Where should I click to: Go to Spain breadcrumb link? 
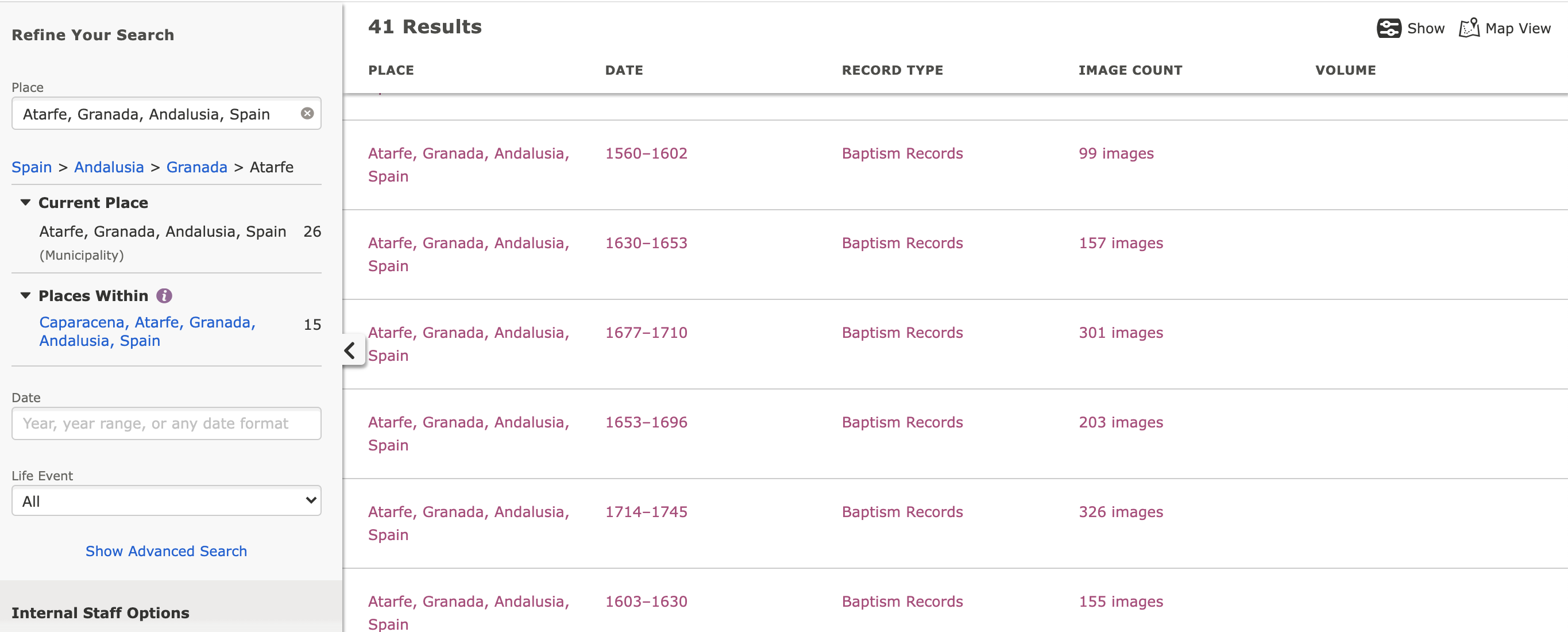click(x=32, y=167)
